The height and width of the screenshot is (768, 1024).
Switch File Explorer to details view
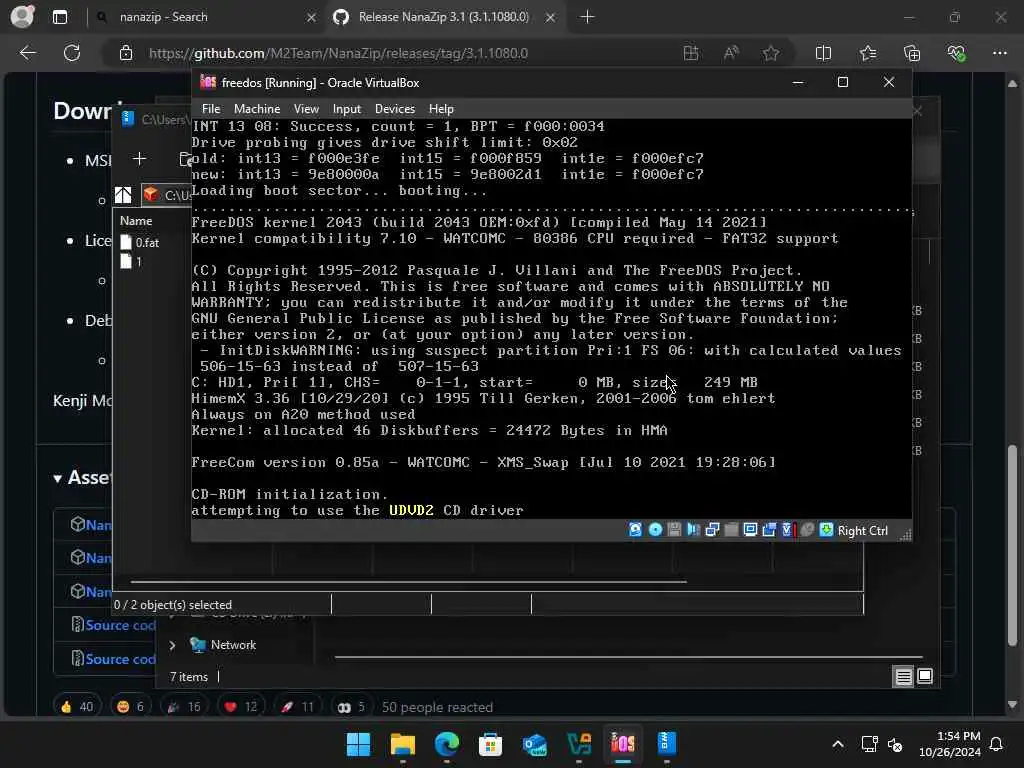[903, 677]
